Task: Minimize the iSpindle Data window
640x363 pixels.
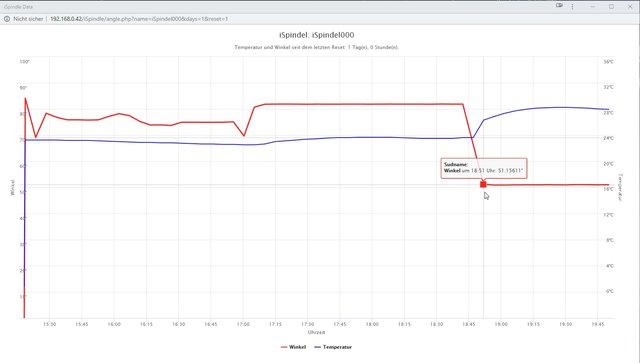Action: click(x=592, y=7)
